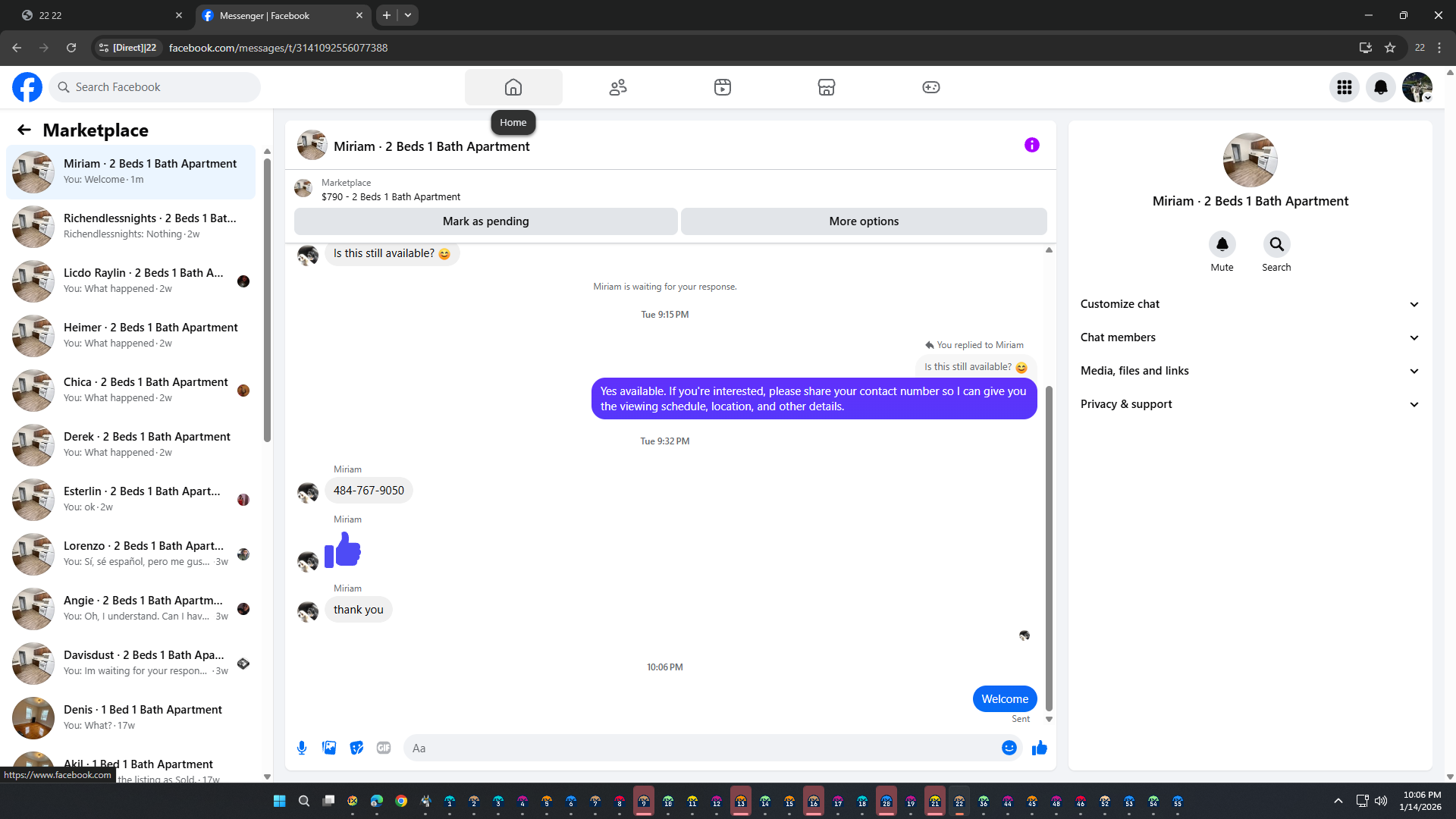Open the Friends tab in the top navigation
1456x819 pixels.
click(x=618, y=87)
